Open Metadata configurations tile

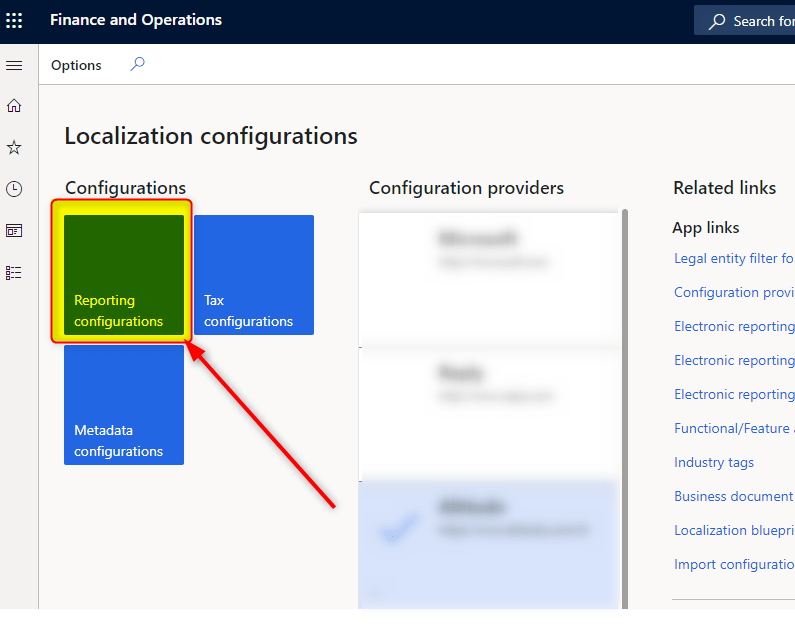tap(124, 405)
